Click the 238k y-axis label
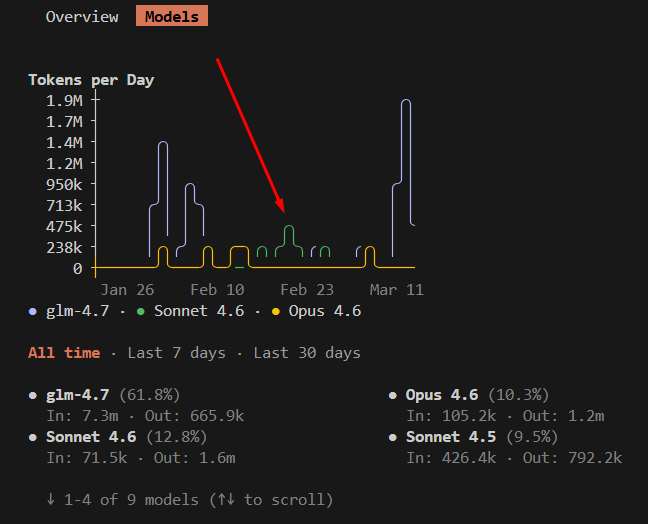The height and width of the screenshot is (524, 648). 64,248
